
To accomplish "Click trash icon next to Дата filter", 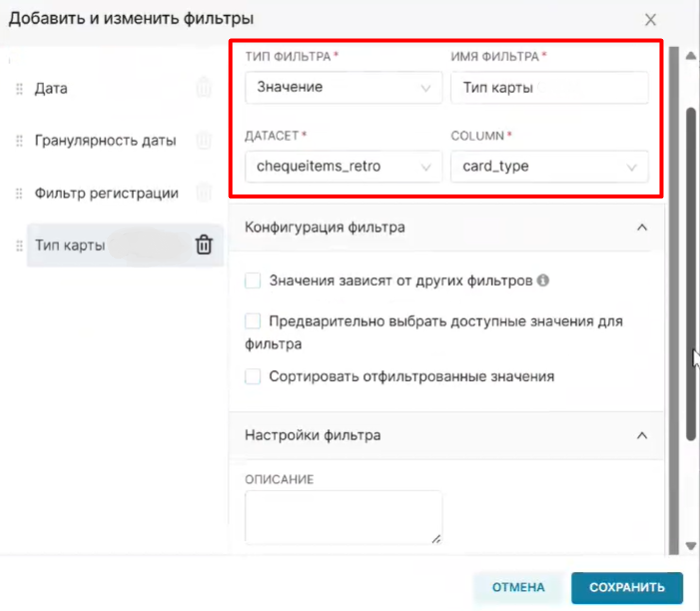I will 203,88.
